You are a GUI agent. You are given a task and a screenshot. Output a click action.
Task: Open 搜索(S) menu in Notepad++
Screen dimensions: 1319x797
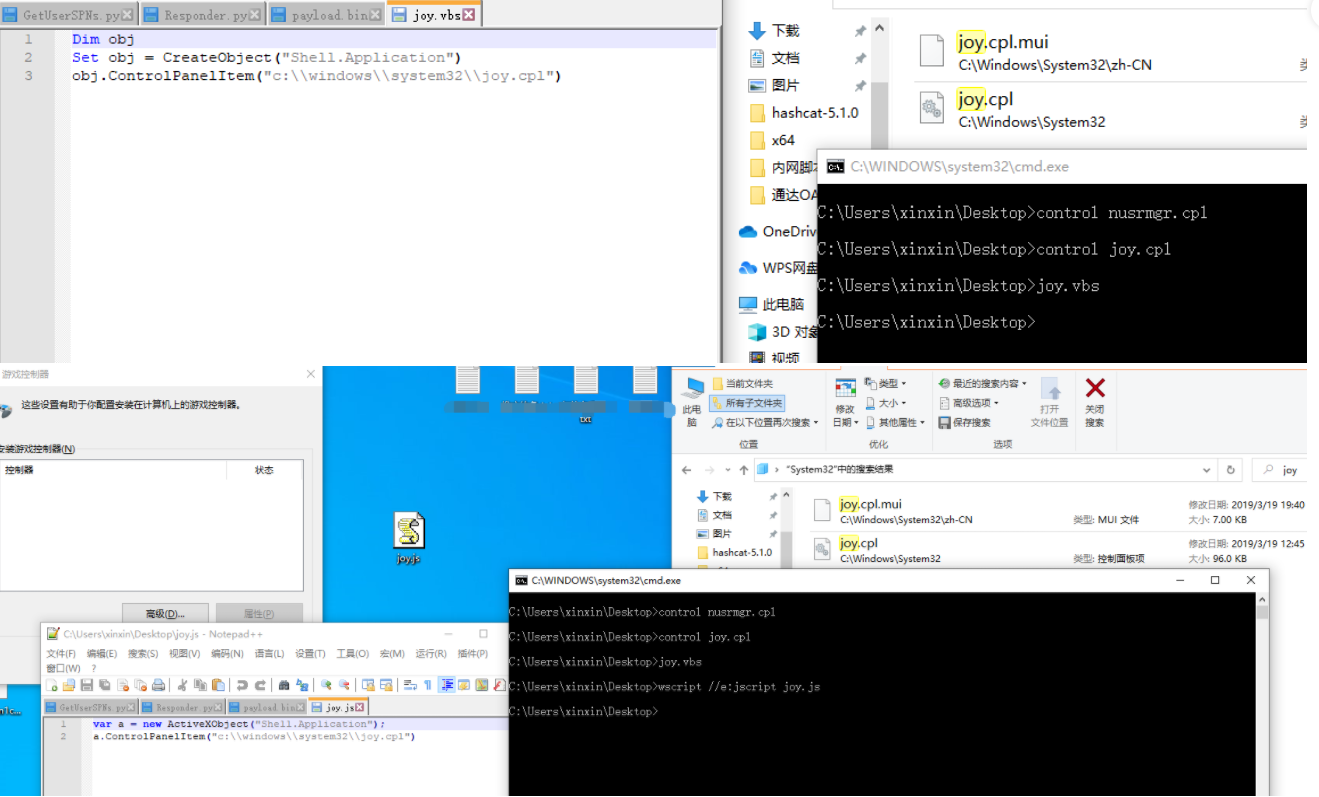point(143,654)
